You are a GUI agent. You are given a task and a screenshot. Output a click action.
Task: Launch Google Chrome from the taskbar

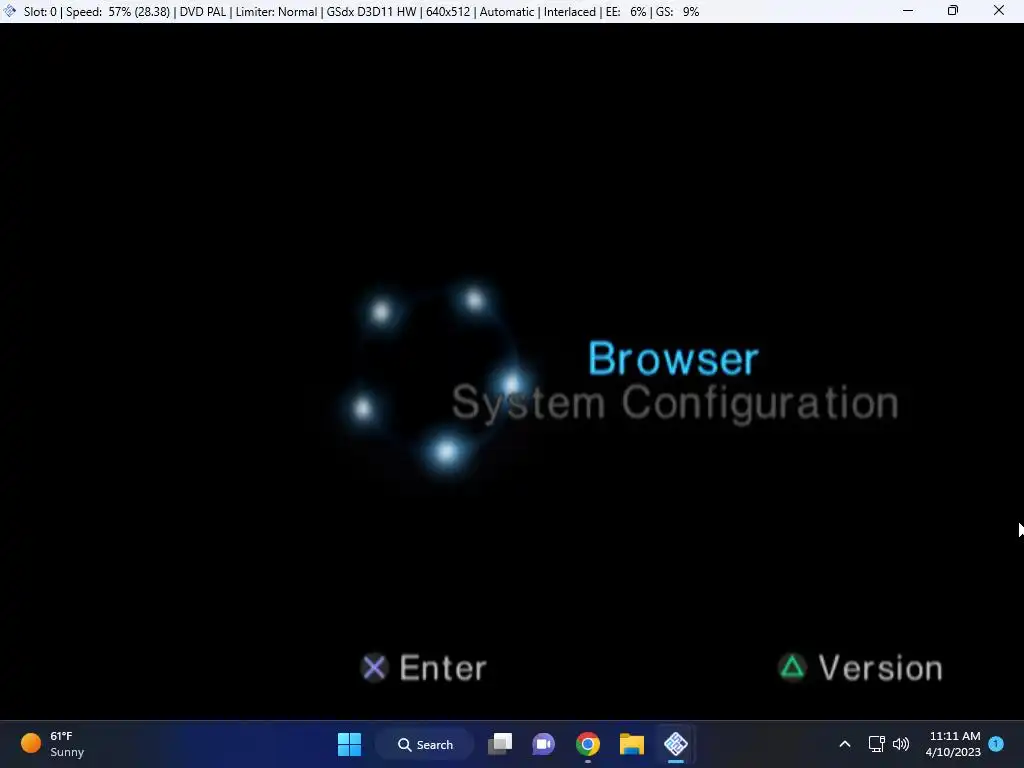point(588,744)
